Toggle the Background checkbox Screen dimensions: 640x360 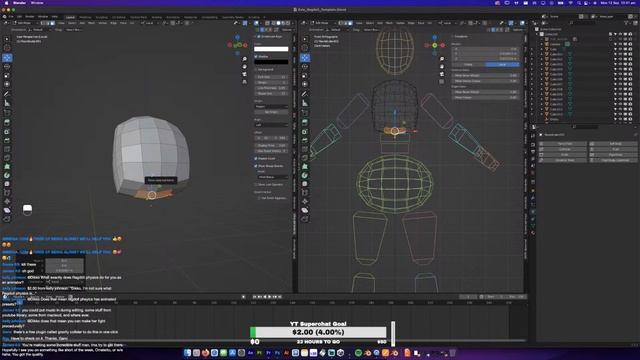[x=256, y=70]
